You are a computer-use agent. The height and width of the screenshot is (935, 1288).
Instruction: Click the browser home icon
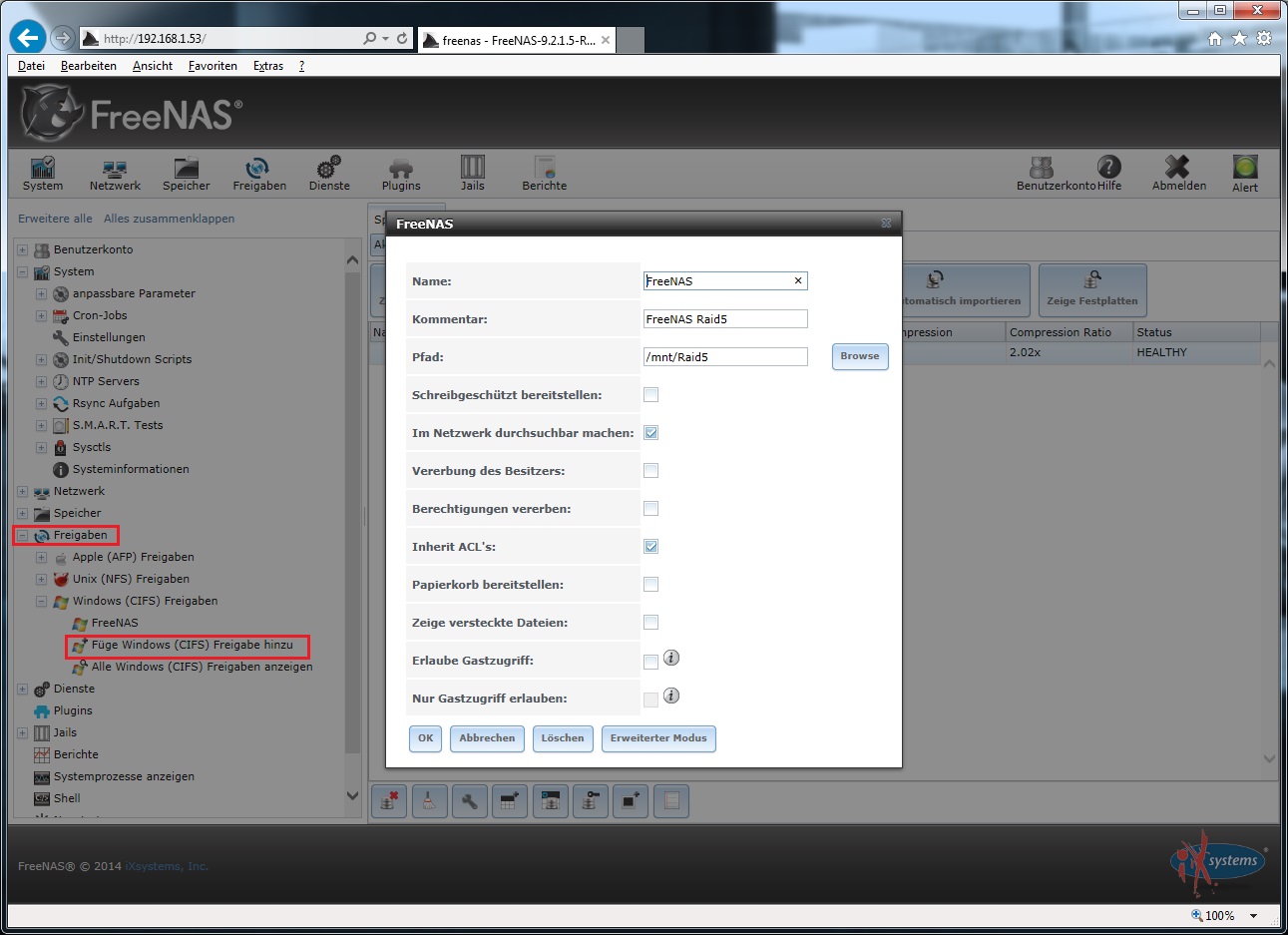(1214, 39)
